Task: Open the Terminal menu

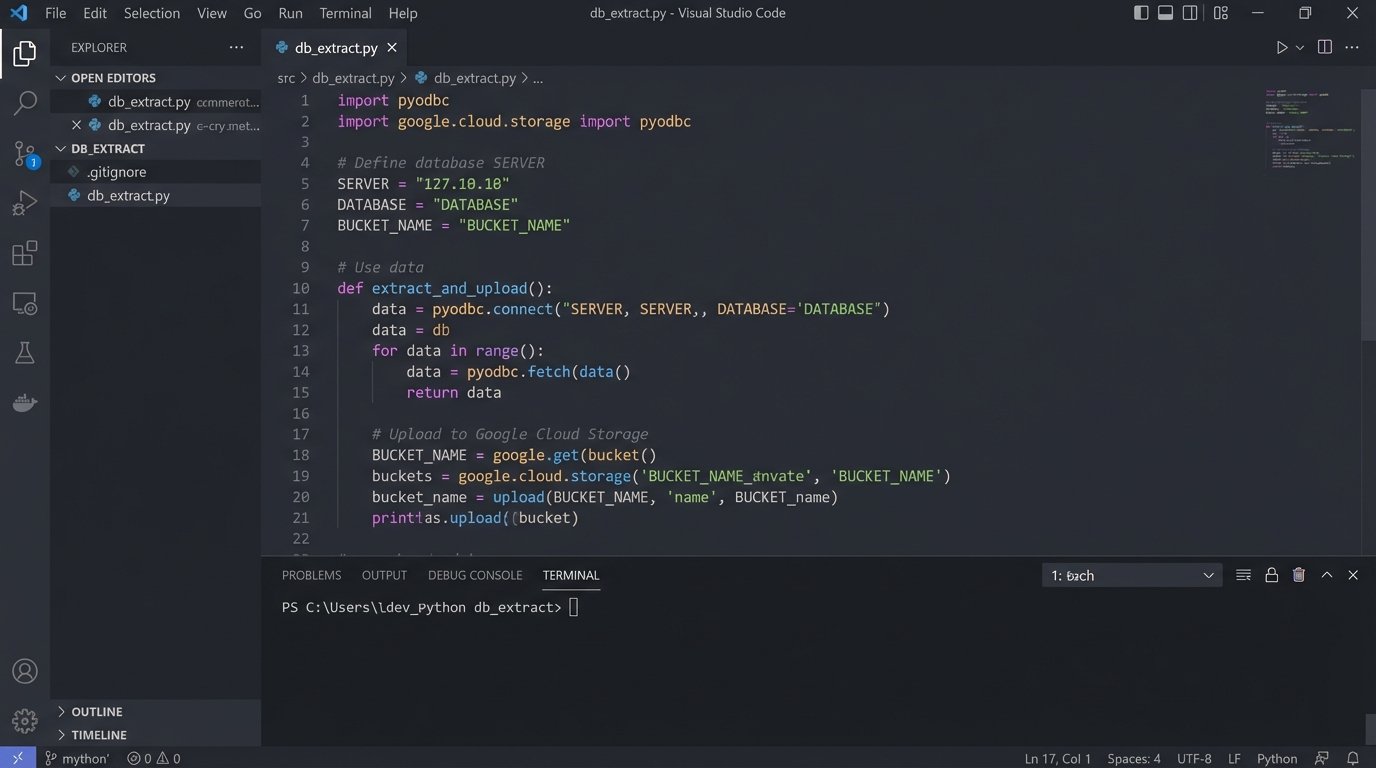Action: click(345, 13)
